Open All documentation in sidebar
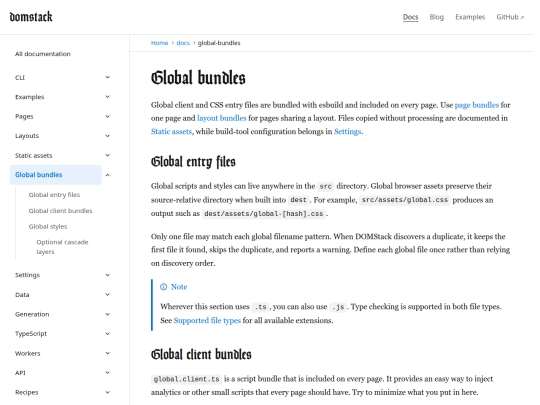 pos(43,54)
